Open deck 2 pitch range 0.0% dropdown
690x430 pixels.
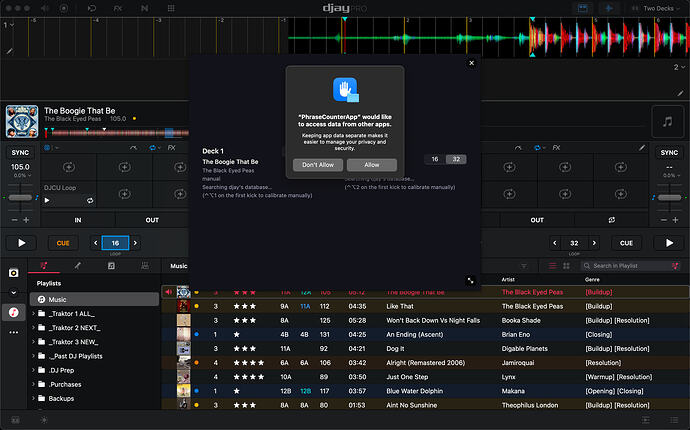[x=671, y=176]
